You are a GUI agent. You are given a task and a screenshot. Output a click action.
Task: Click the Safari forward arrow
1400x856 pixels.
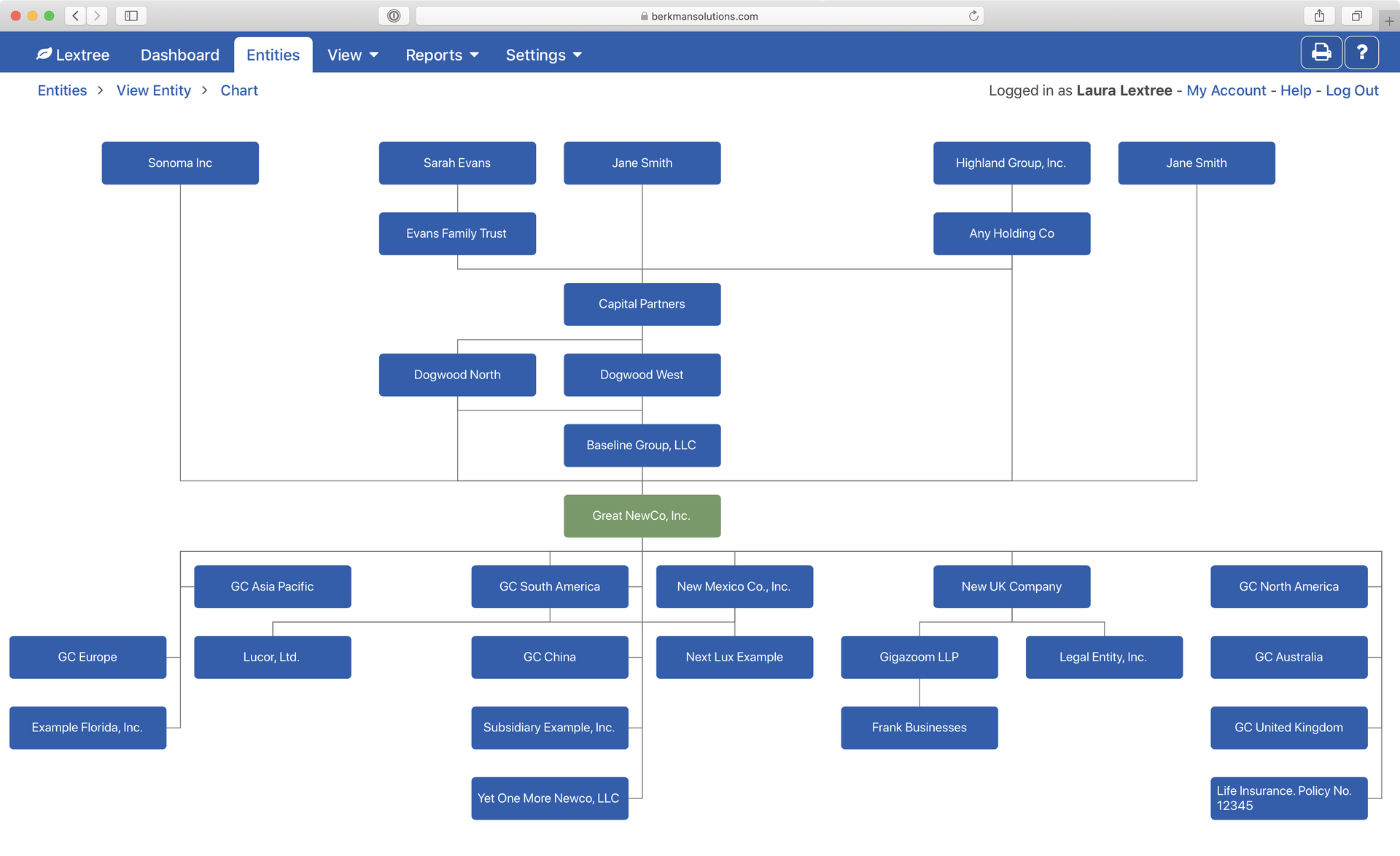click(97, 15)
